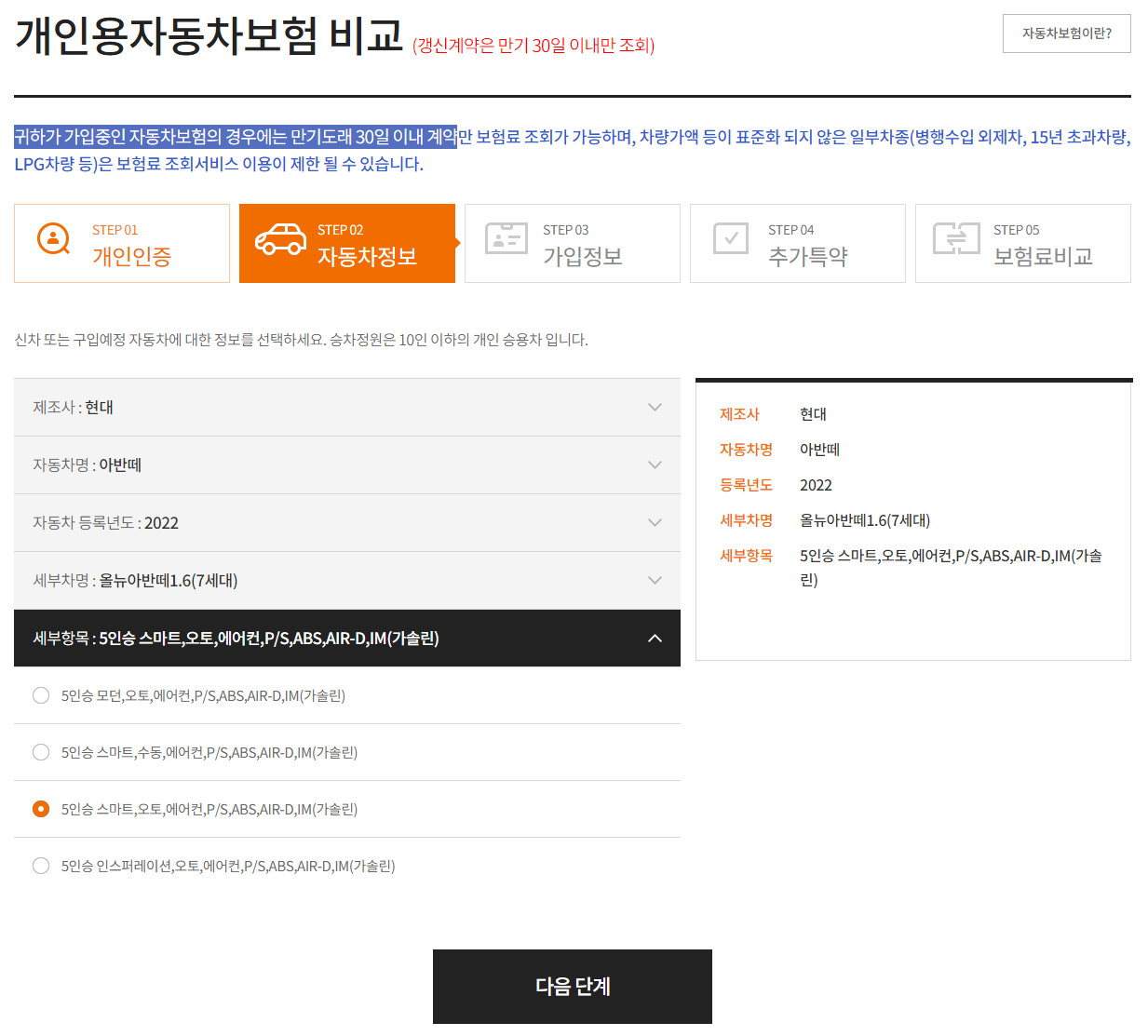This screenshot has width=1148, height=1036.
Task: Click the red 갱신계약은 만기 30일 이내만 조회 note
Action: pos(533,46)
